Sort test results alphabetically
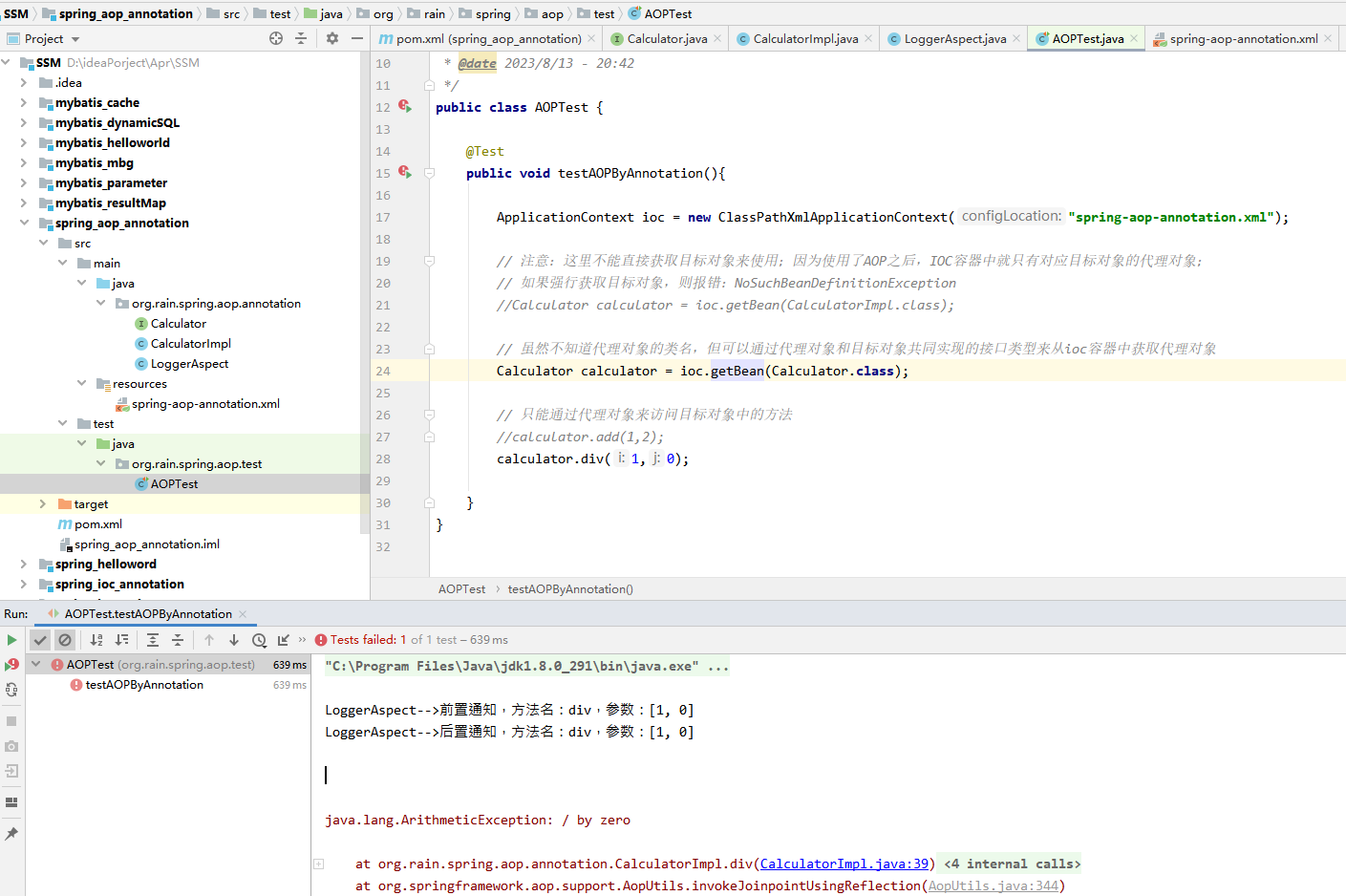This screenshot has width=1346, height=896. click(96, 640)
